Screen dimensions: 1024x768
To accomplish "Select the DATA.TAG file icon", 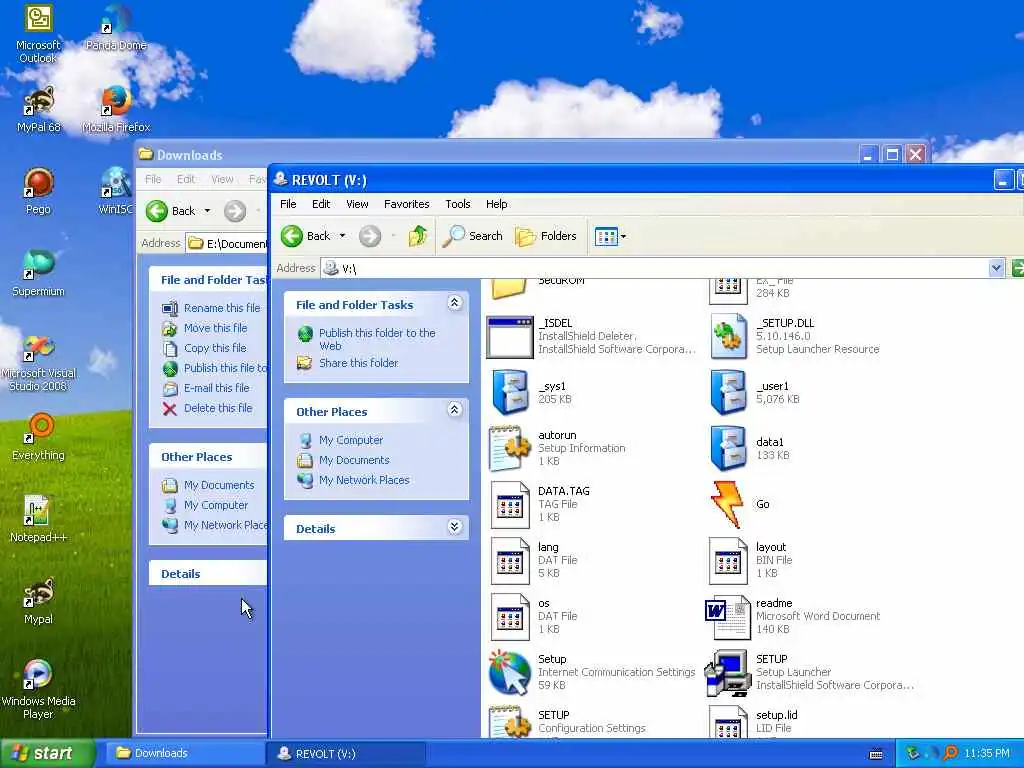I will 510,504.
